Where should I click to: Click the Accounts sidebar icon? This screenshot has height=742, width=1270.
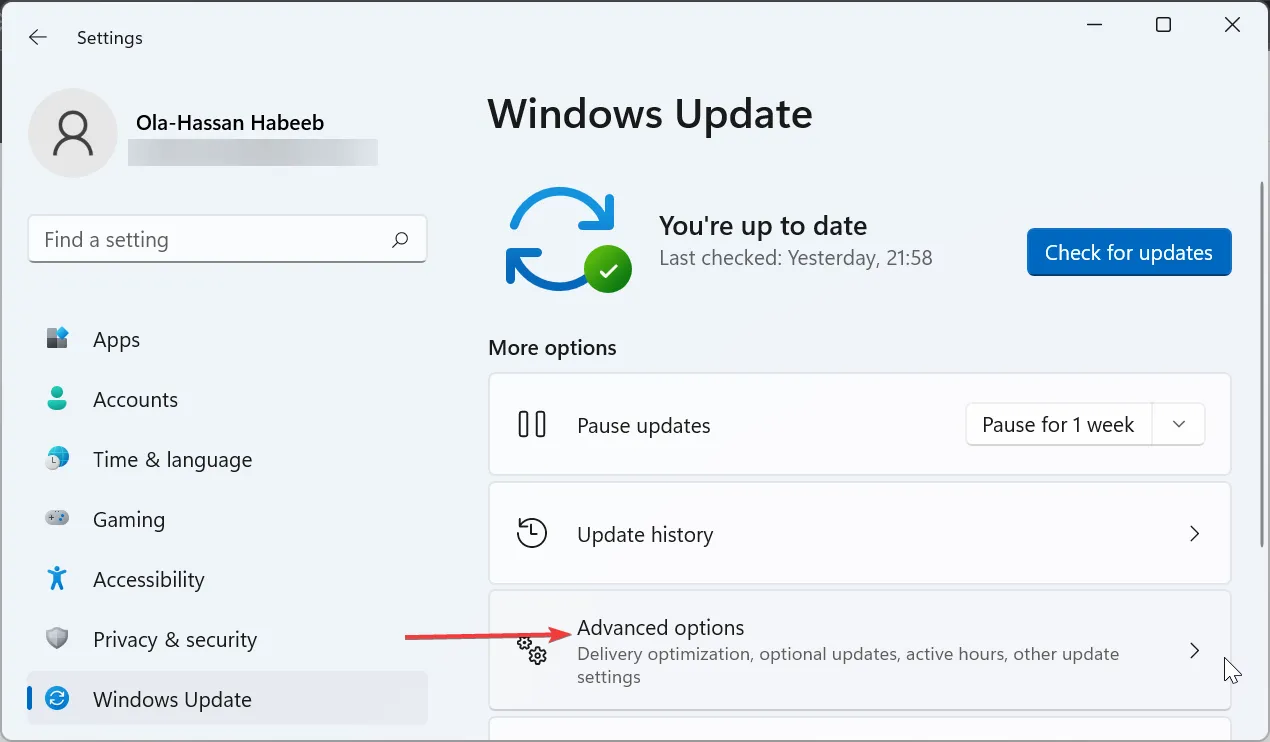[x=57, y=399]
